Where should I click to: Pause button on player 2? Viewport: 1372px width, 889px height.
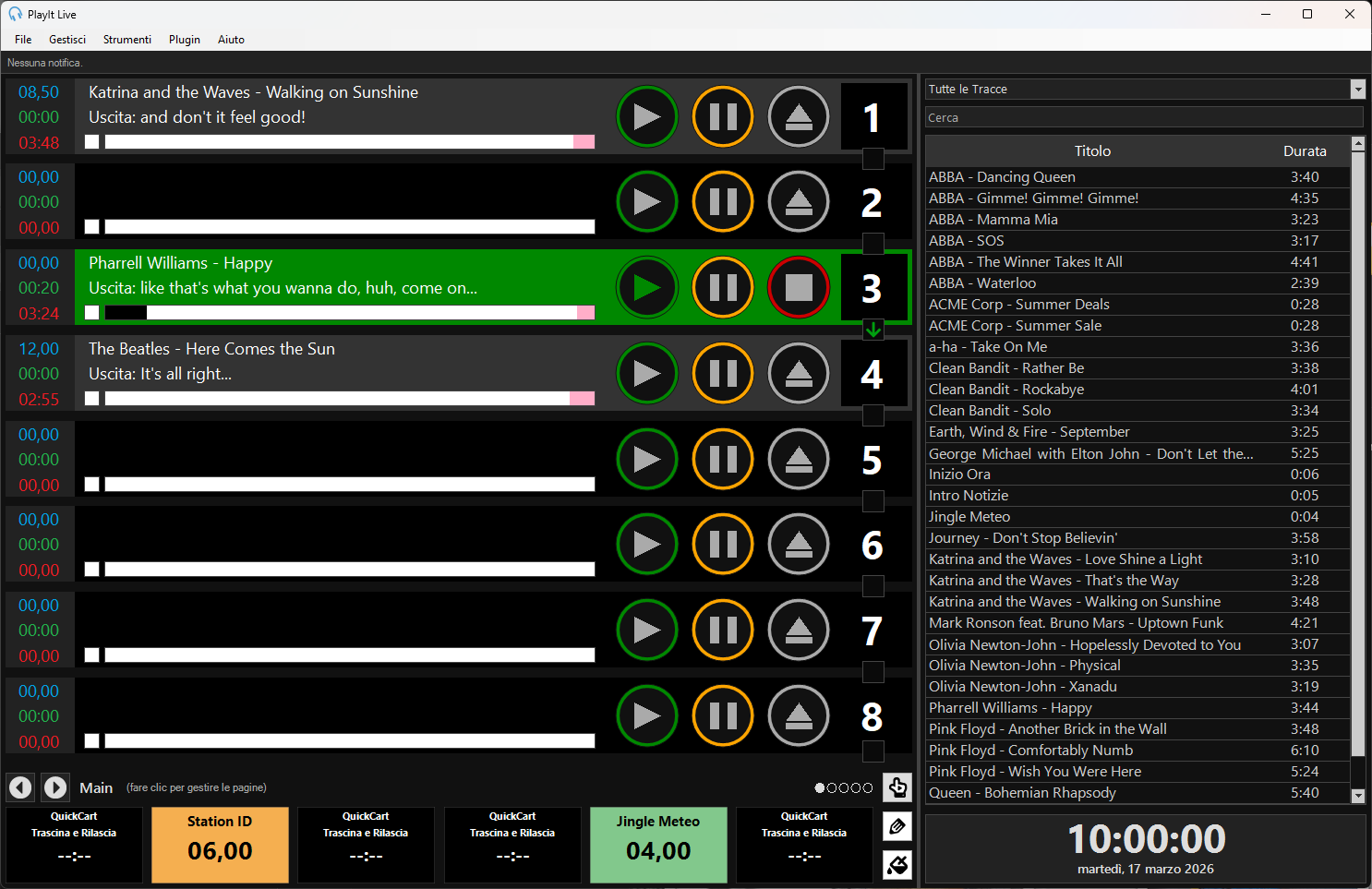(x=722, y=202)
